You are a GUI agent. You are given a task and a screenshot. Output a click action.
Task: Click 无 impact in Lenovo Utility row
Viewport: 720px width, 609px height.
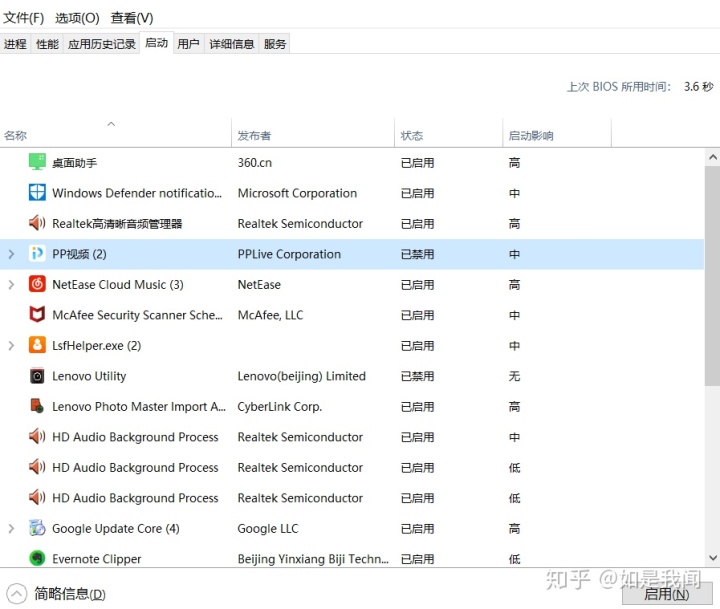click(x=514, y=376)
